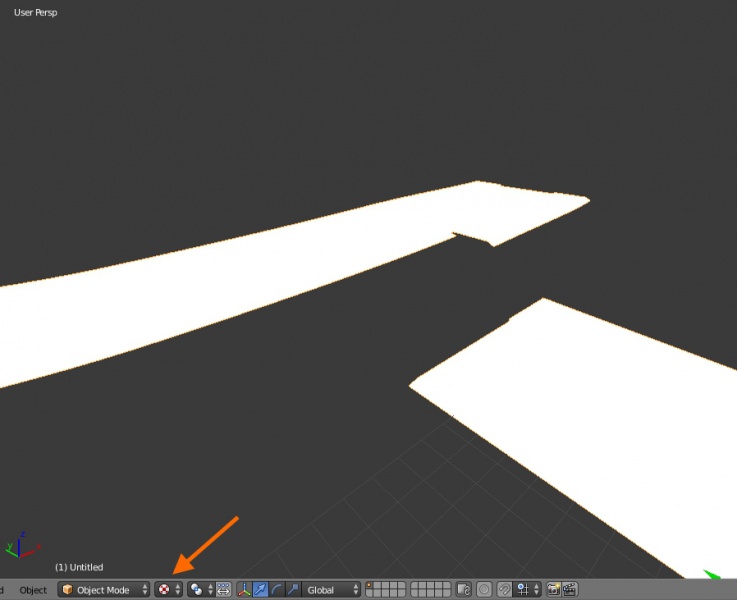Toggle the 3D manipulator widget

[x=244, y=590]
